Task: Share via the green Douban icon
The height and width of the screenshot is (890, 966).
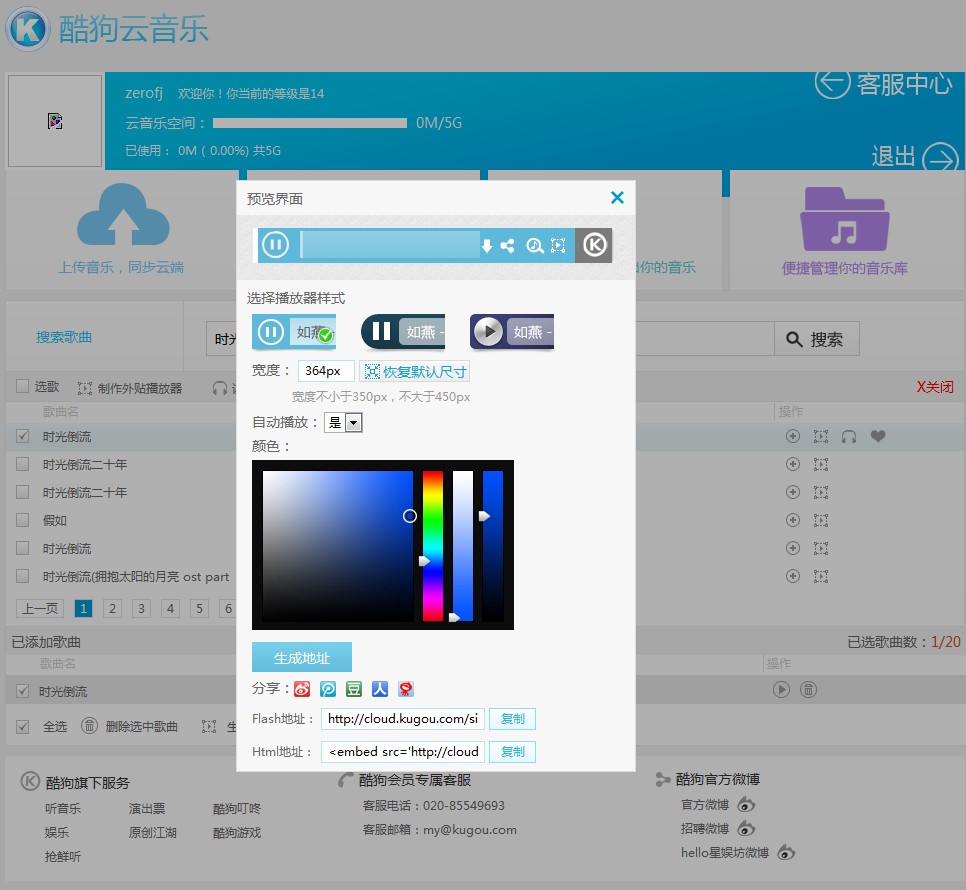Action: 354,689
